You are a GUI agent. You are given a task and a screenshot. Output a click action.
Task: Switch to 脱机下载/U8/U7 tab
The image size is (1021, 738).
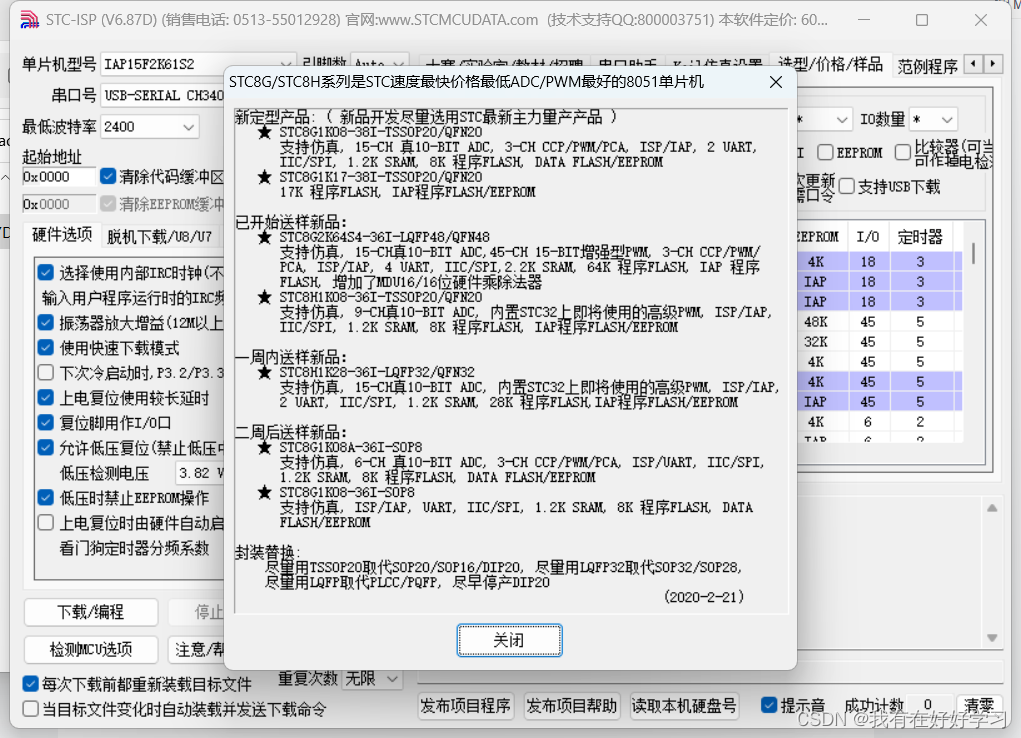[x=160, y=236]
